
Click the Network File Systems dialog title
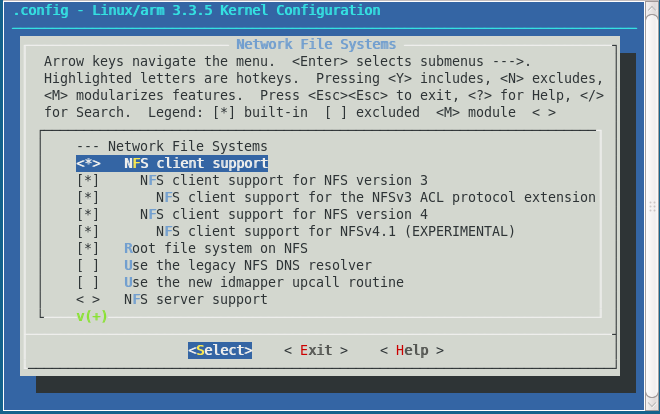316,44
